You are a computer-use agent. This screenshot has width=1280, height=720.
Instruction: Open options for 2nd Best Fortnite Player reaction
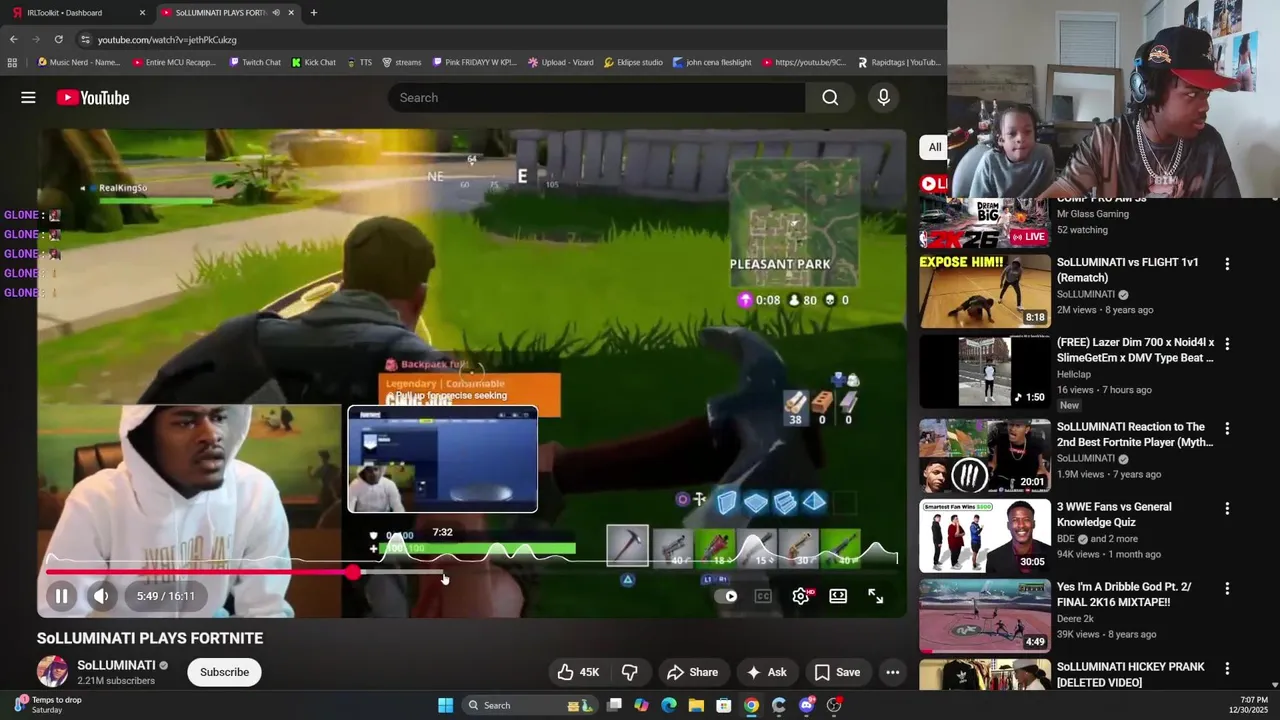pos(1227,428)
